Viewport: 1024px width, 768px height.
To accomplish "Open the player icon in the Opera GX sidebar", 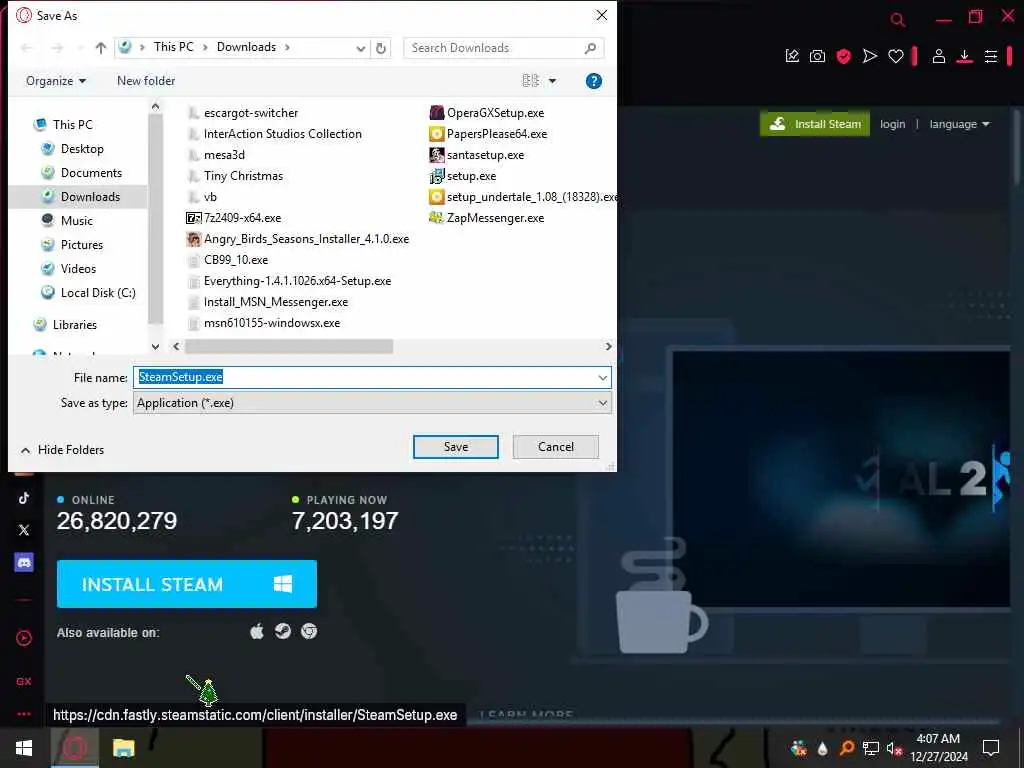I will pyautogui.click(x=24, y=638).
